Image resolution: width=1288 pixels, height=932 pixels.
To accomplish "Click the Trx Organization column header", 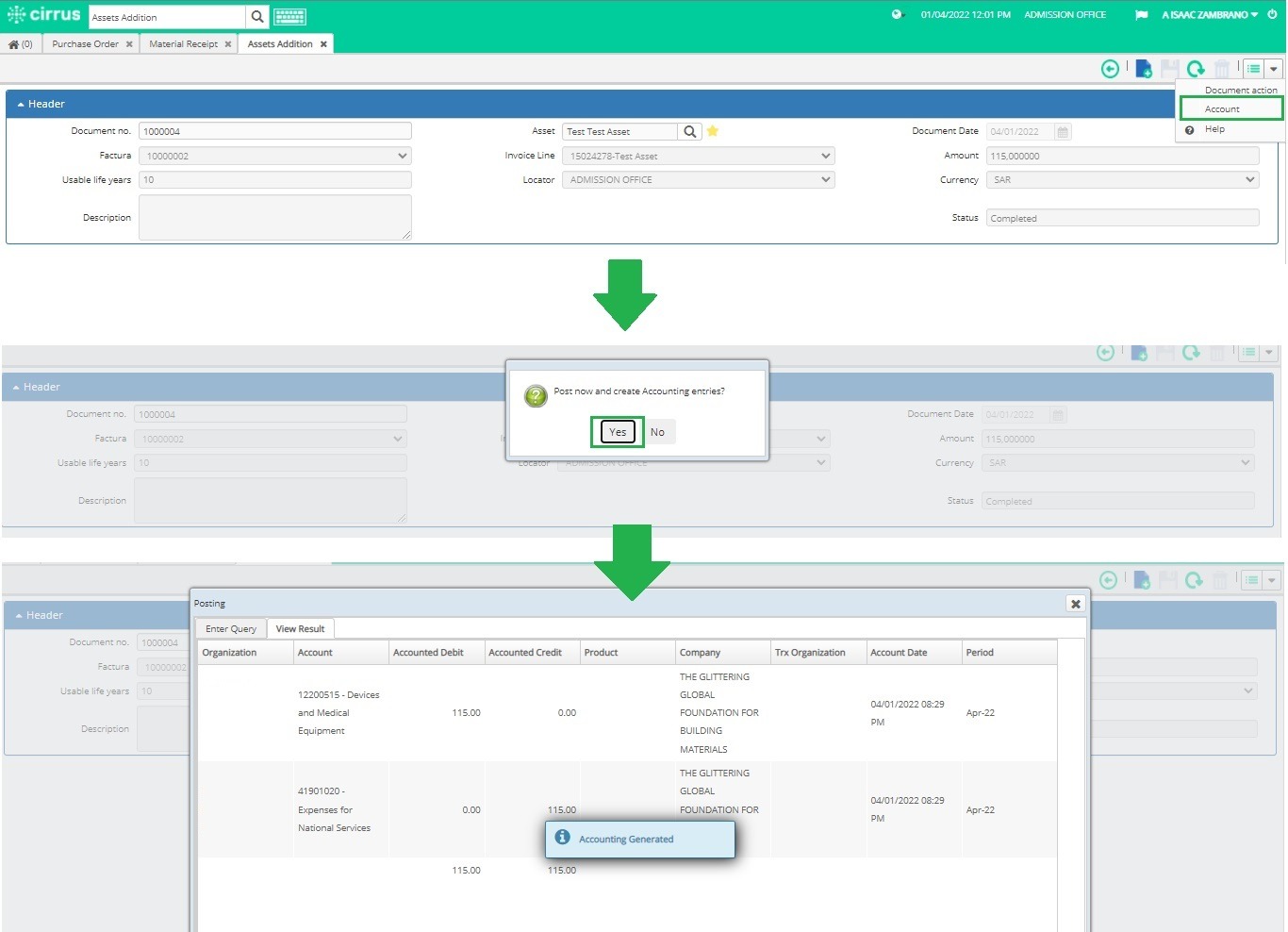I will coord(818,653).
